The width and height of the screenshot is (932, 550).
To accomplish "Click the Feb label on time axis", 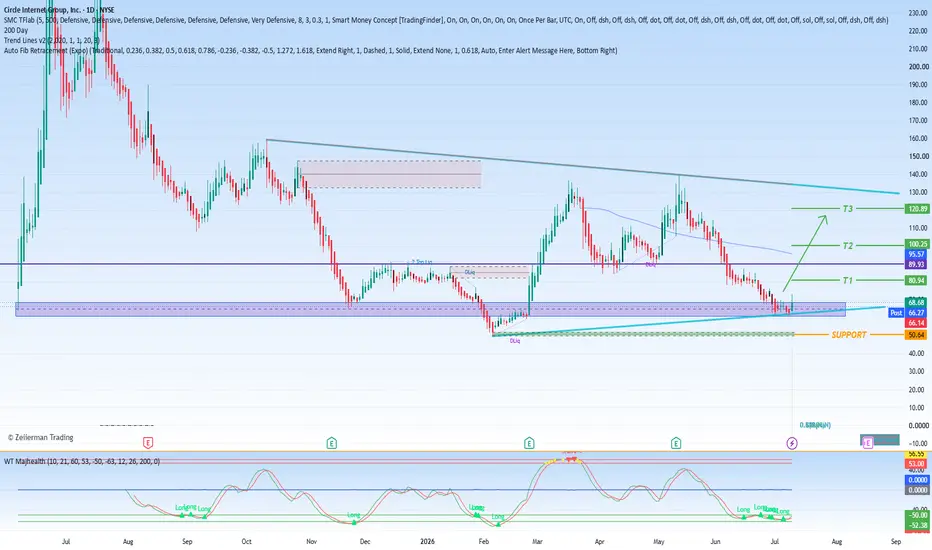I will pyautogui.click(x=484, y=542).
